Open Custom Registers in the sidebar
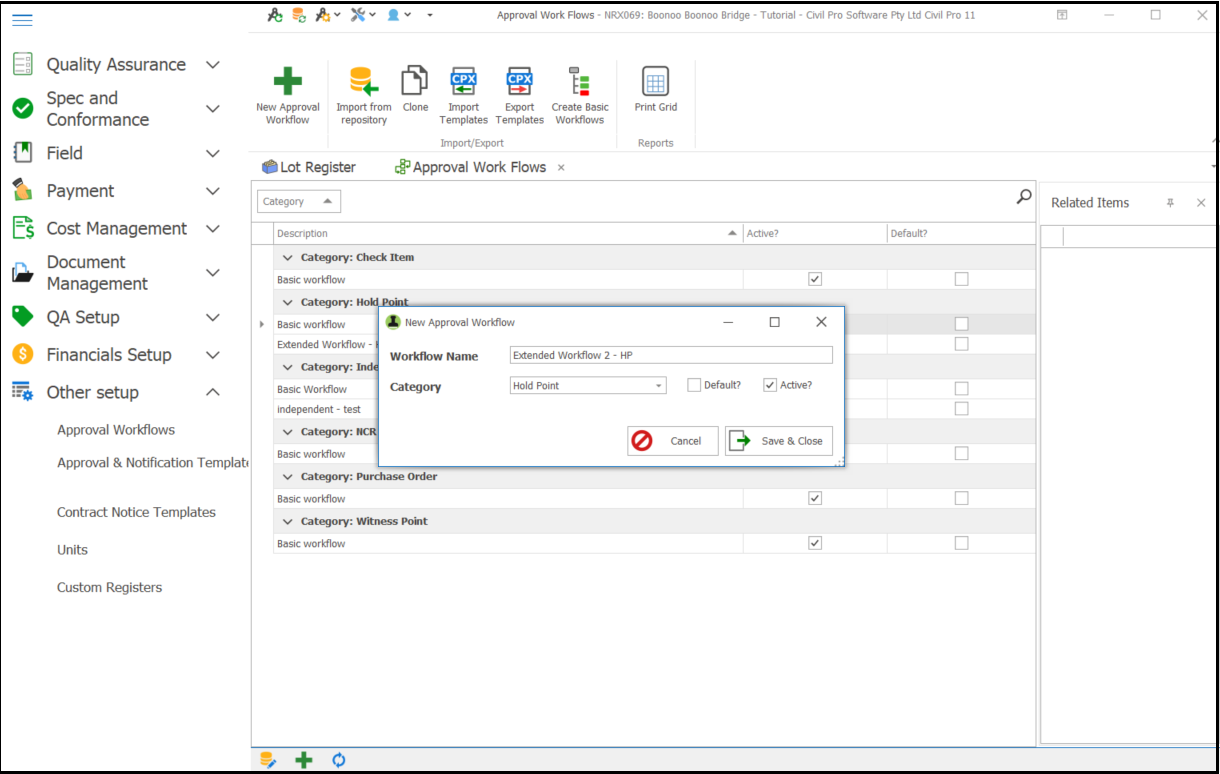The width and height of the screenshot is (1220, 774). click(109, 587)
